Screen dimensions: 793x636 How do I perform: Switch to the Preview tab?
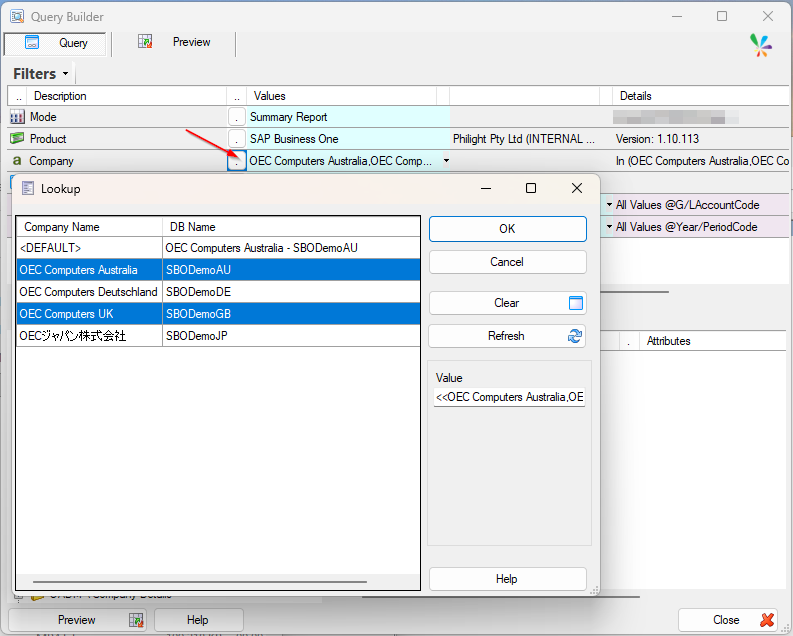(x=174, y=42)
